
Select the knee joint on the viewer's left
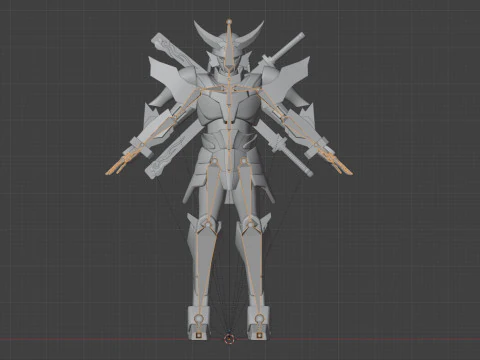pyautogui.click(x=208, y=226)
